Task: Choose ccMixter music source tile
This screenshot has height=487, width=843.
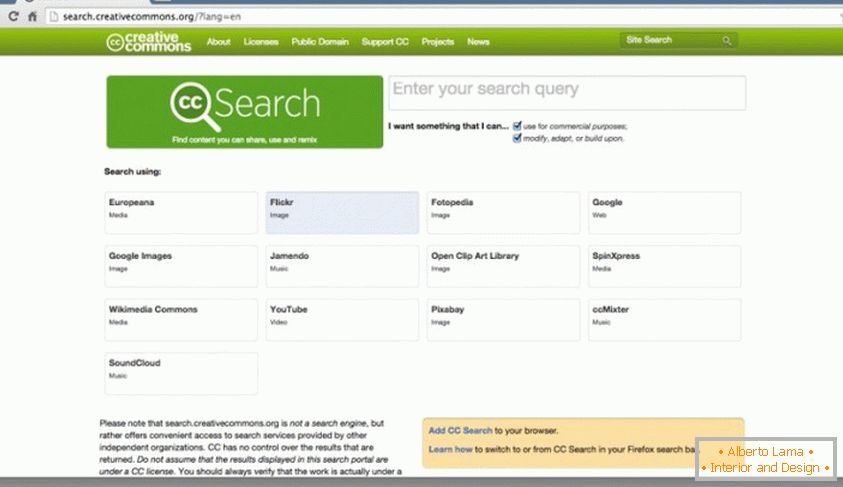Action: point(665,320)
